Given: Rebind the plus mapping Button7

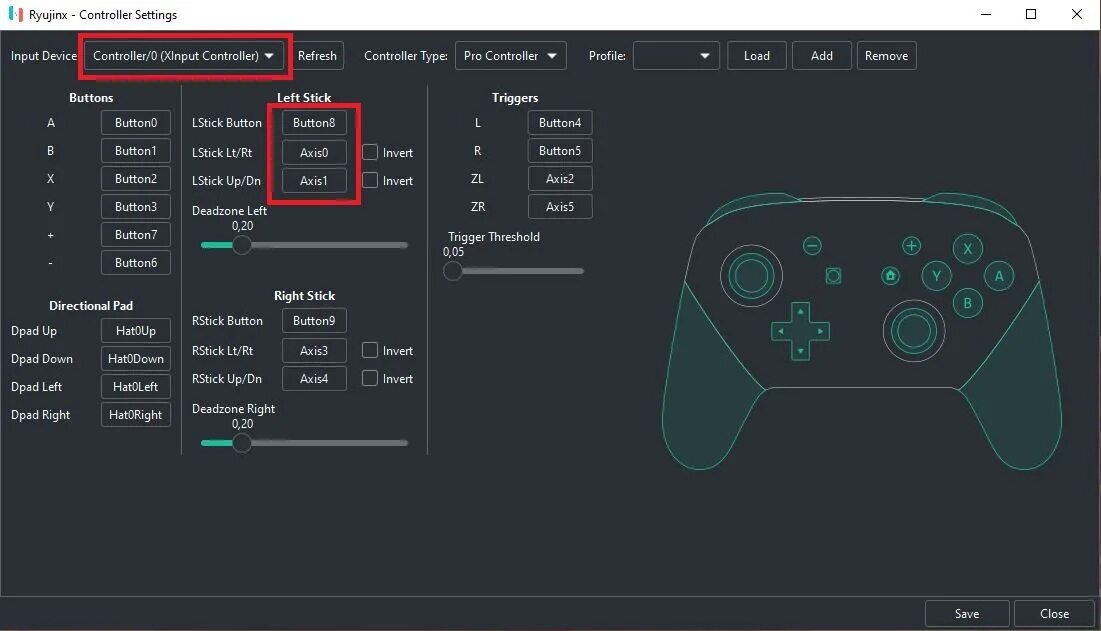Looking at the screenshot, I should point(136,234).
